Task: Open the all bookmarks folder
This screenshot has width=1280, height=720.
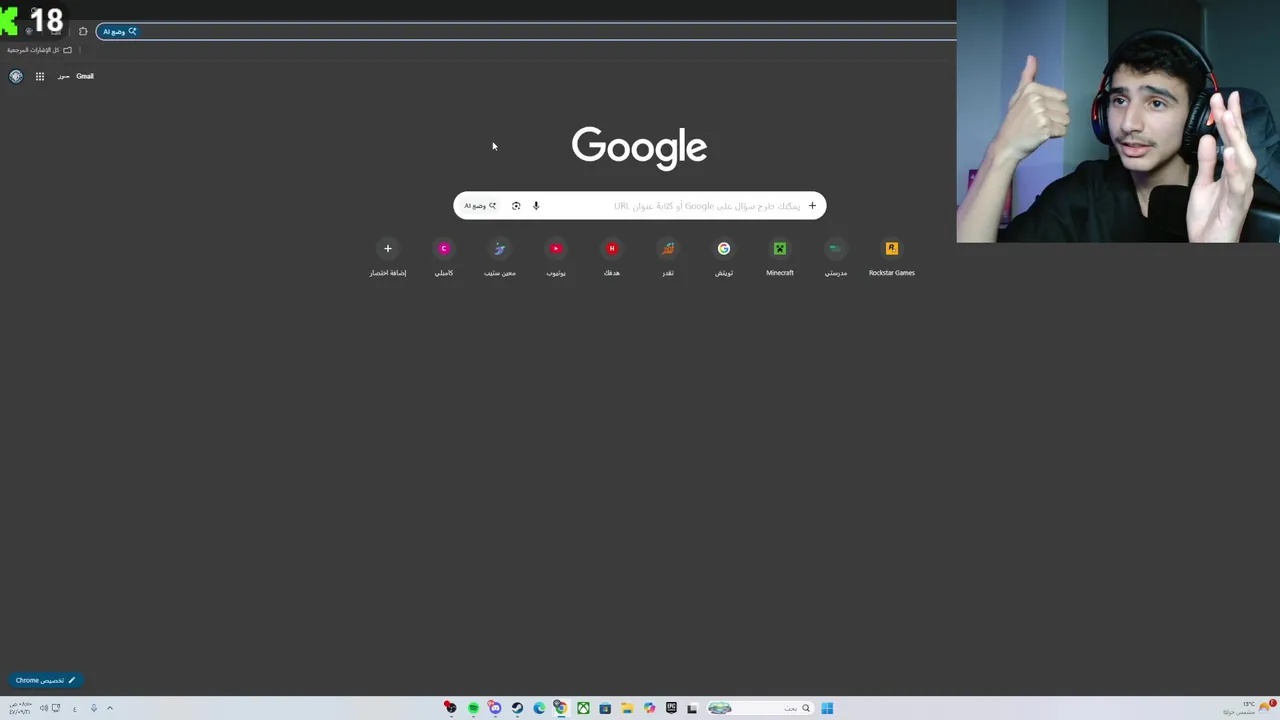Action: 39,50
